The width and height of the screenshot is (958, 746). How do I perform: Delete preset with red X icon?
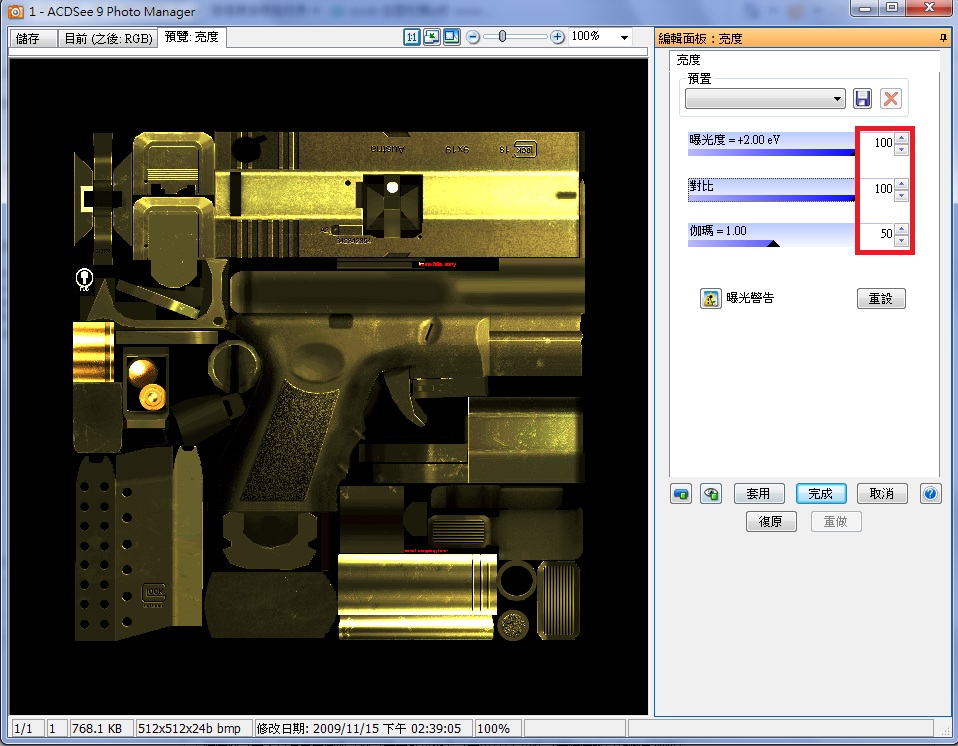coord(891,98)
